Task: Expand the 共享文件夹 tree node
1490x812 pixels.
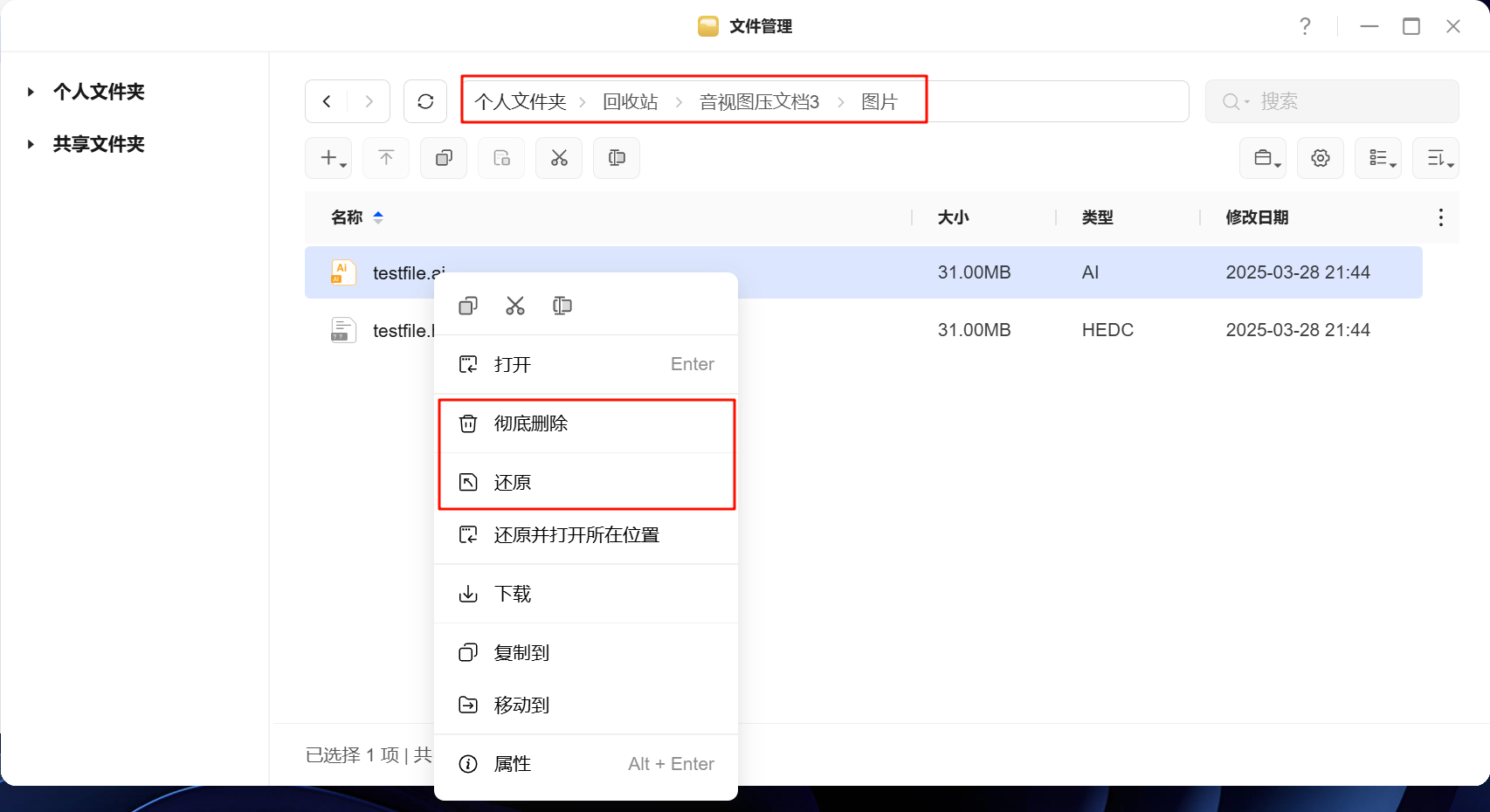Action: coord(31,144)
